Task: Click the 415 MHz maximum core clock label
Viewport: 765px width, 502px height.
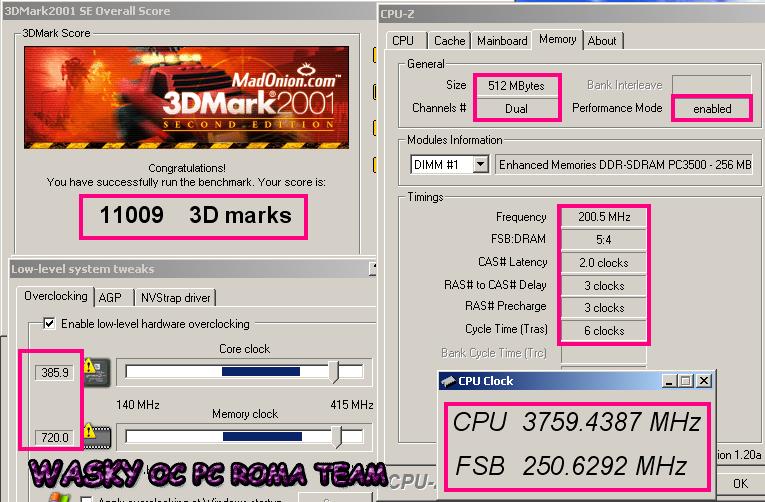Action: (x=352, y=405)
